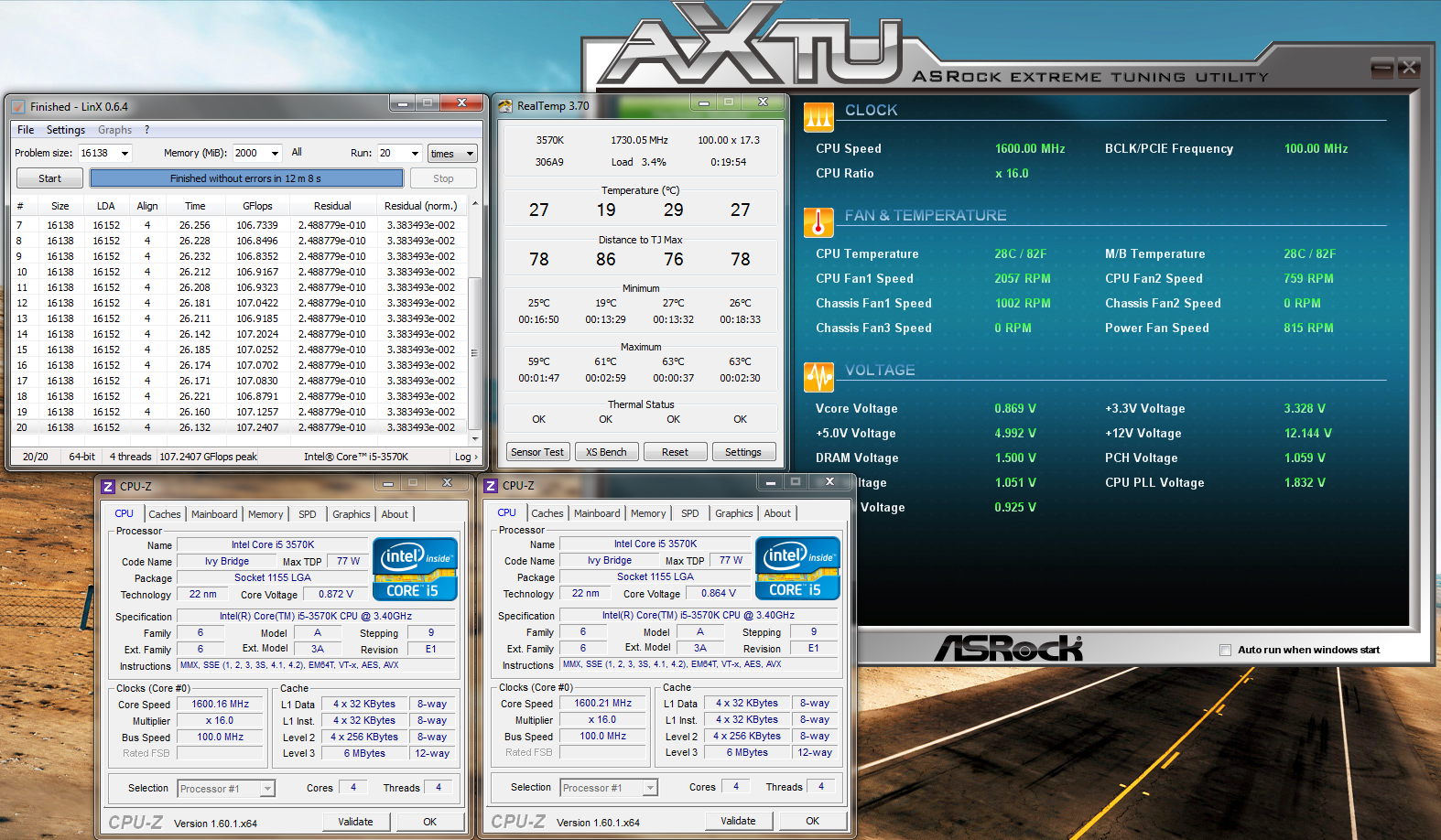1441x840 pixels.
Task: Click the Time column header in LinX
Action: click(195, 206)
